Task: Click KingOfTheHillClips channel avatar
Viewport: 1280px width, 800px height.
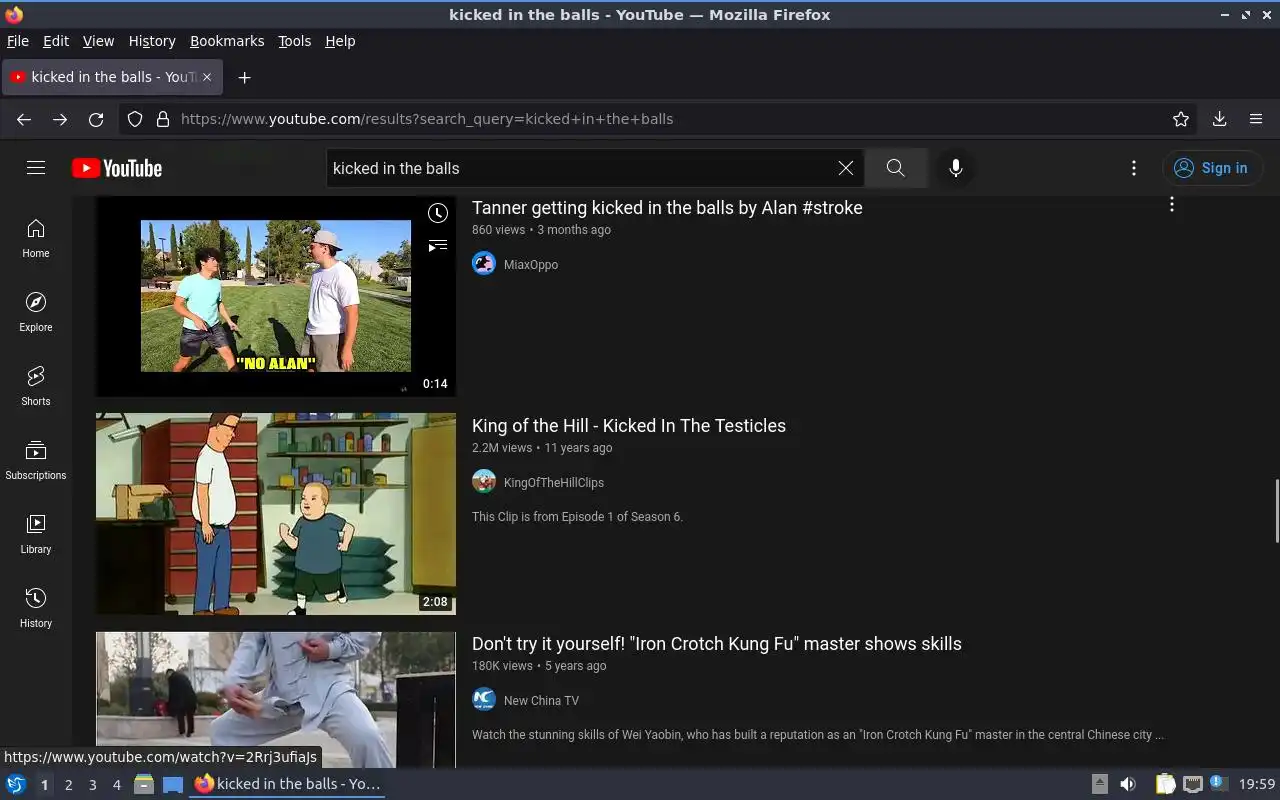Action: point(484,482)
